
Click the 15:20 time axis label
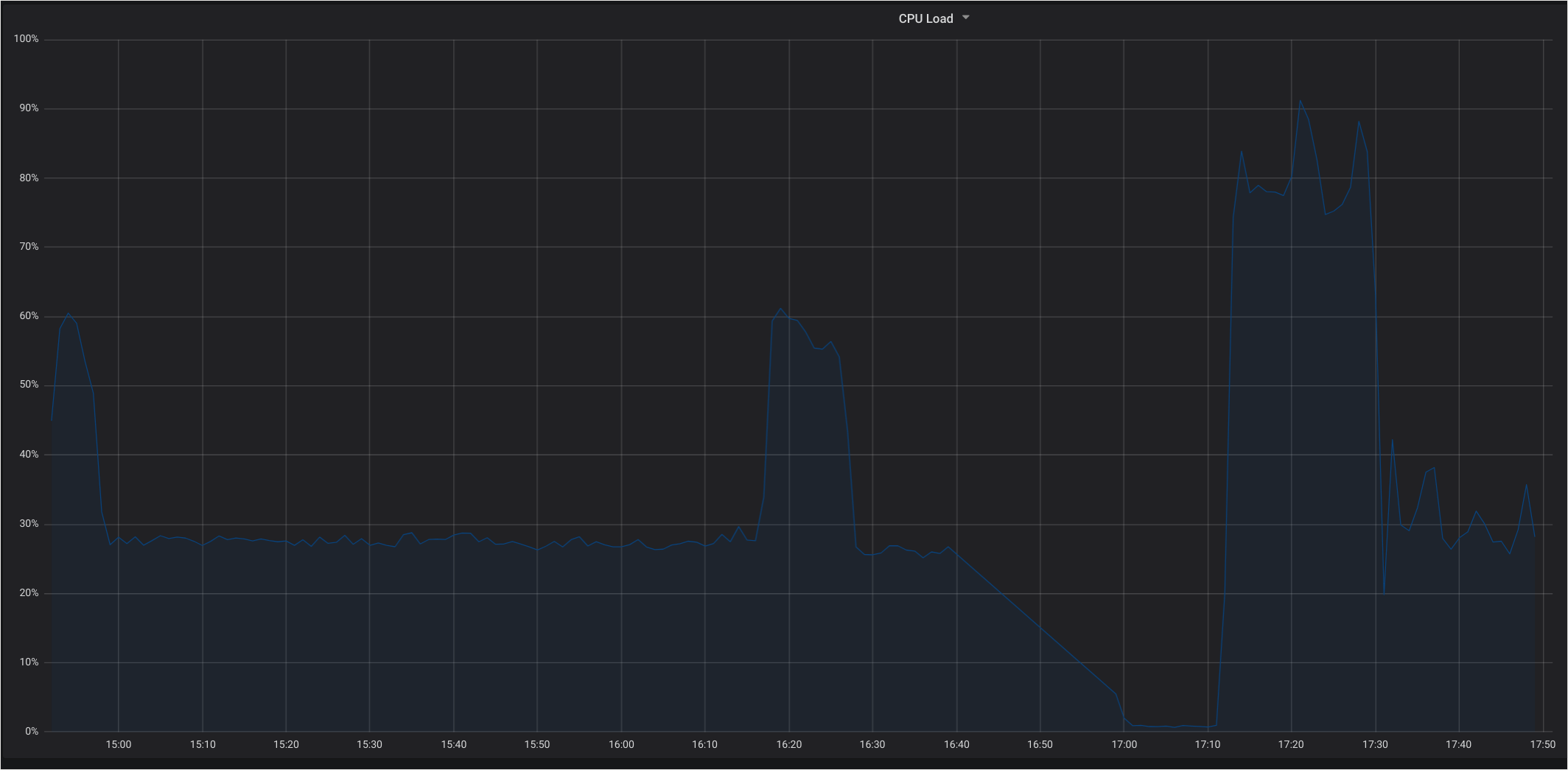coord(286,744)
